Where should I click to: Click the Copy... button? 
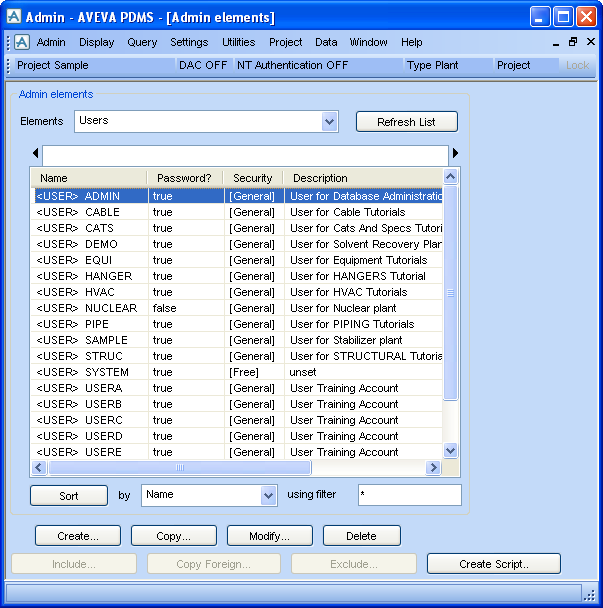click(x=174, y=536)
